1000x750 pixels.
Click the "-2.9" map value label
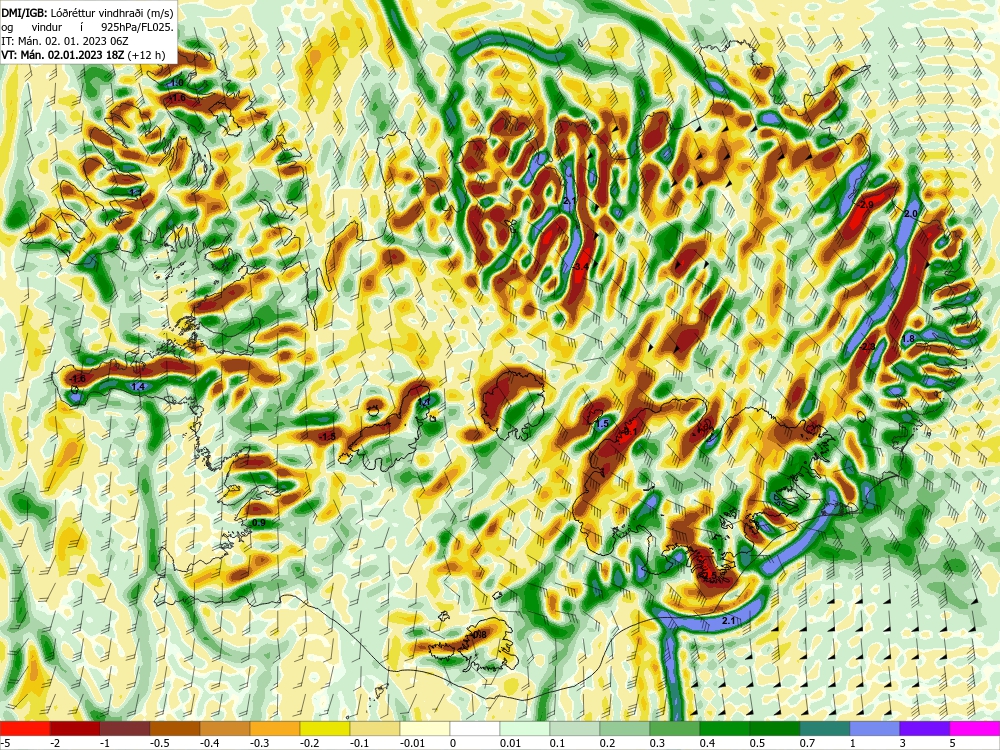pyautogui.click(x=865, y=205)
